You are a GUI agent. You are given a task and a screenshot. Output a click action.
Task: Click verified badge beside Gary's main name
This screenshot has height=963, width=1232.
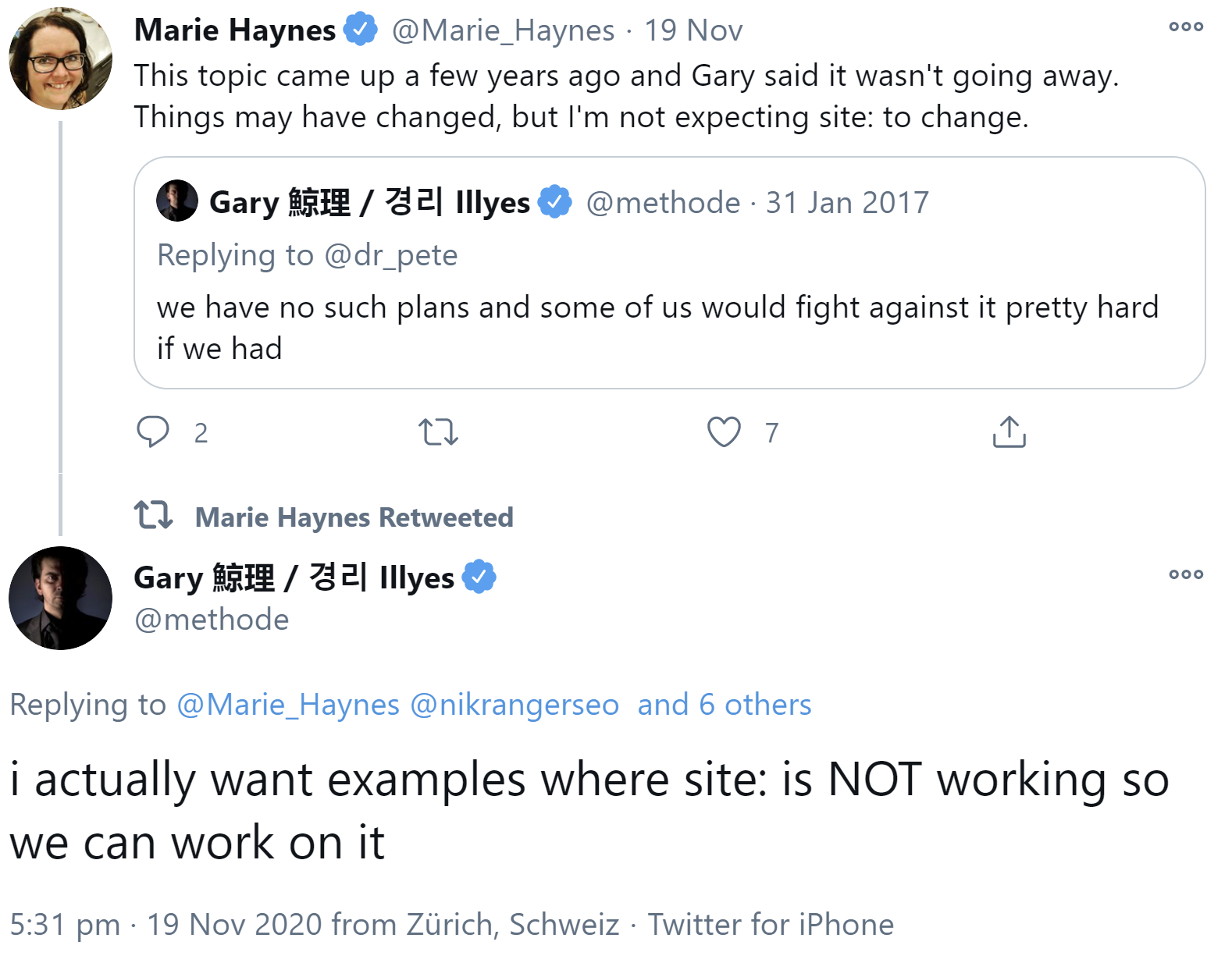tap(479, 577)
